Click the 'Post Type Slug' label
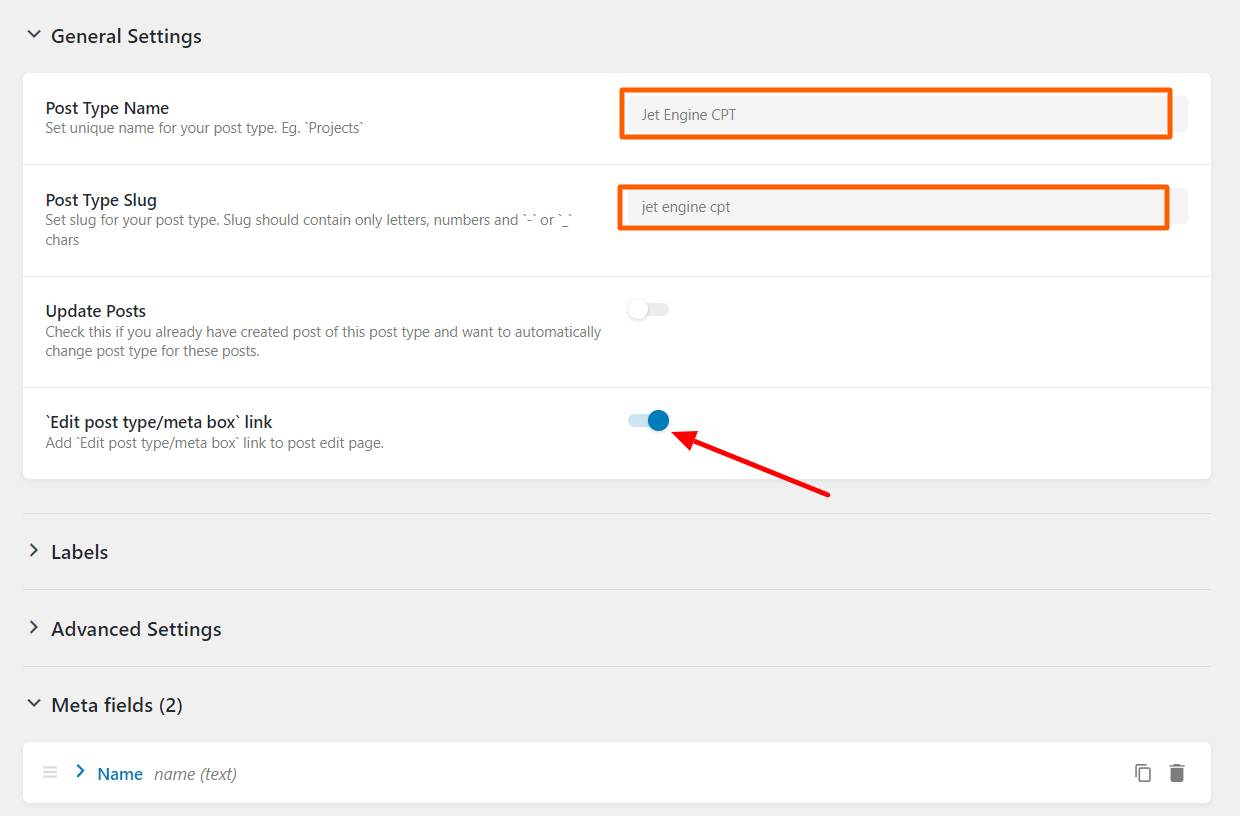This screenshot has height=816, width=1240. [x=101, y=200]
